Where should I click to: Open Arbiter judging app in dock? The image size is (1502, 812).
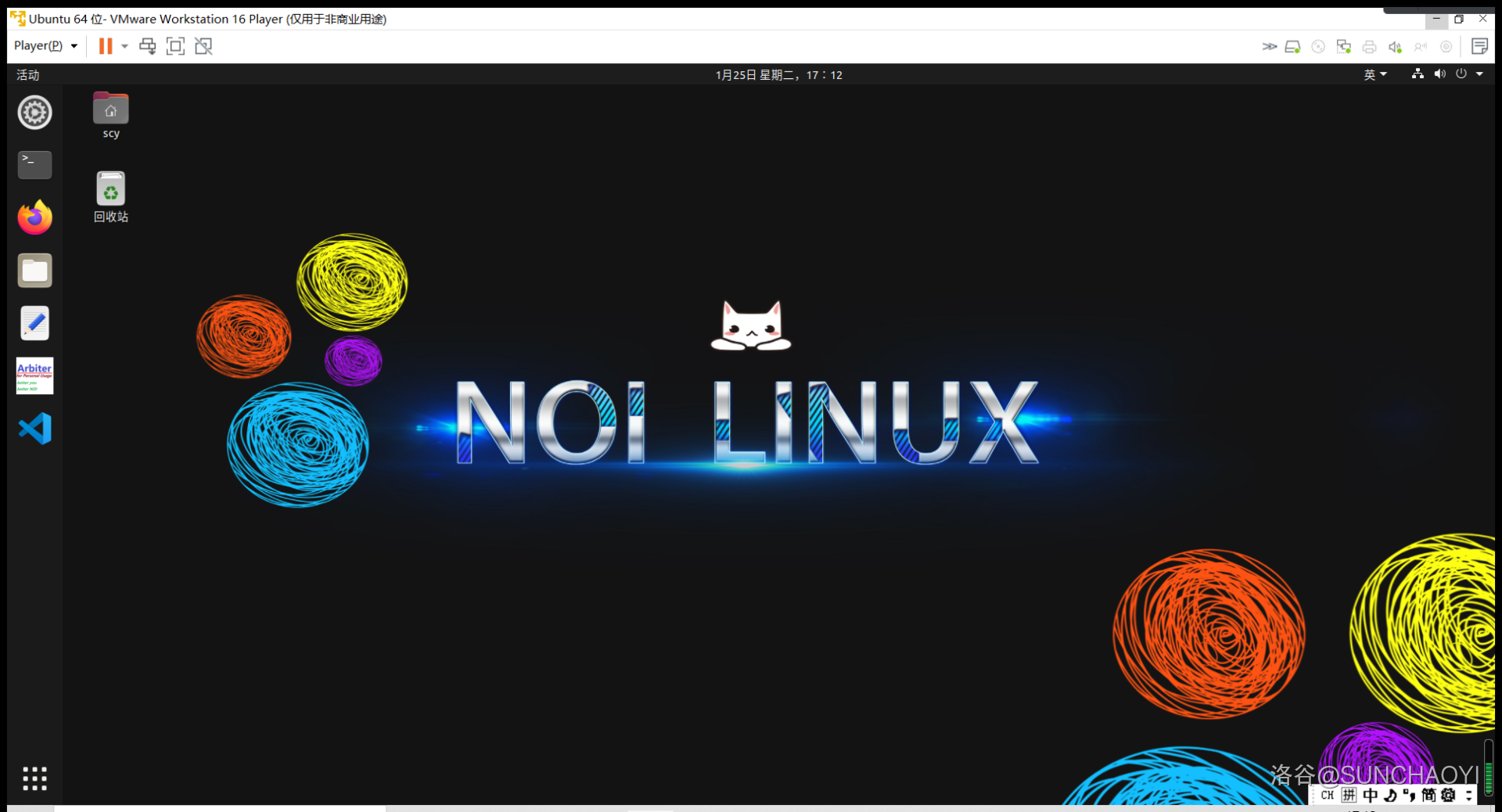click(34, 375)
